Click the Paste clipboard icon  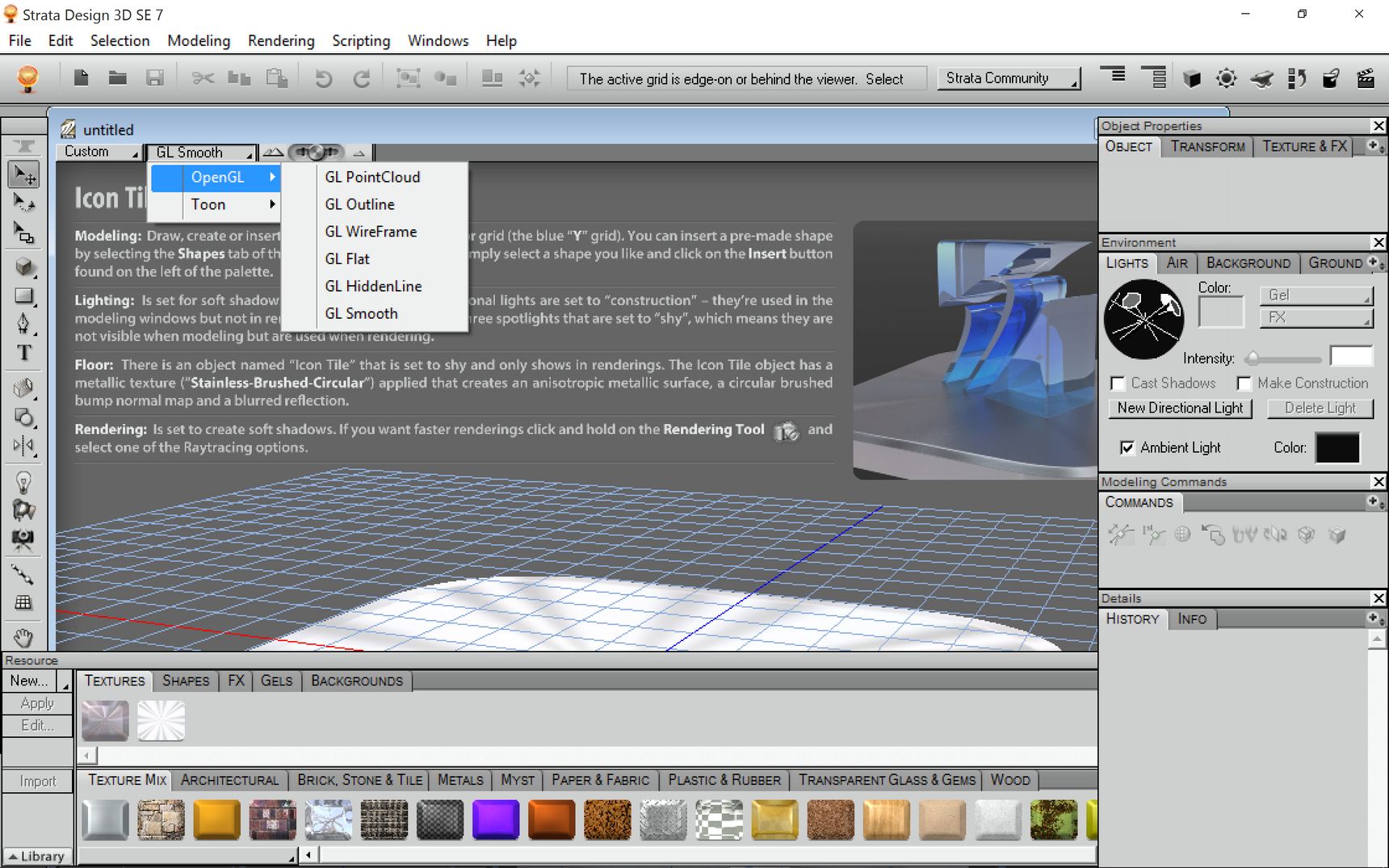[277, 78]
